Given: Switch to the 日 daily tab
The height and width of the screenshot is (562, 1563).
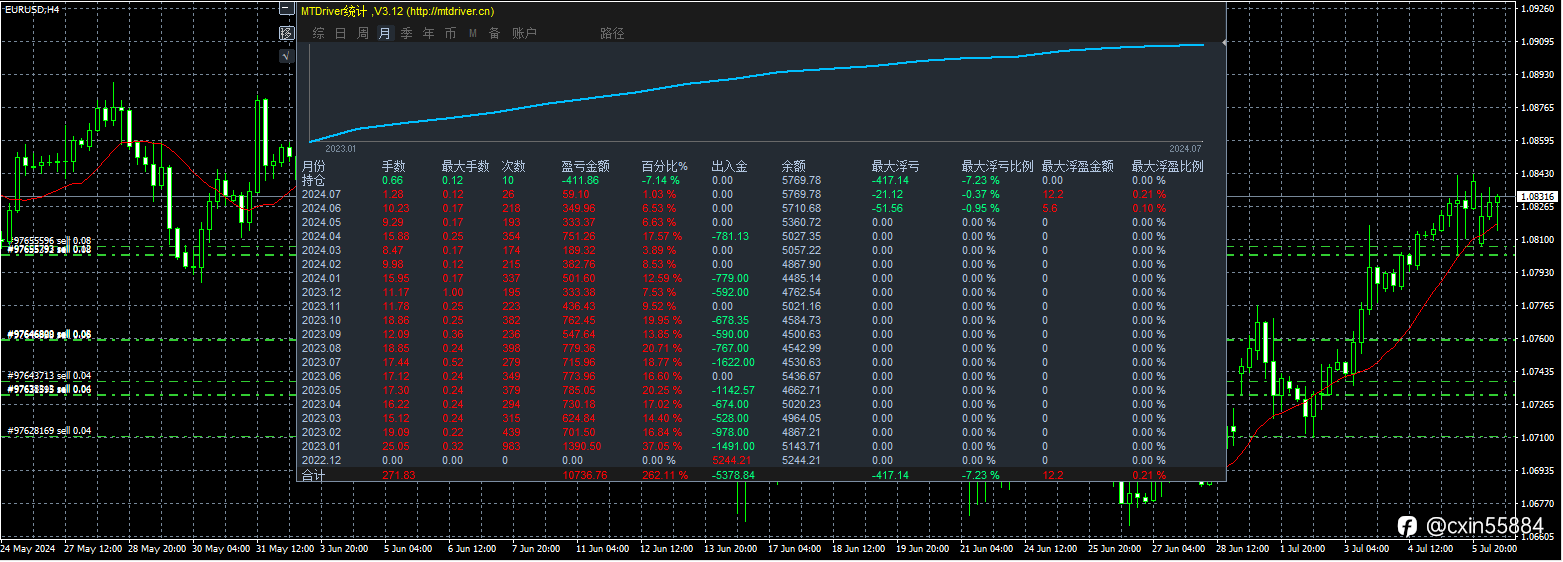Looking at the screenshot, I should [x=341, y=33].
